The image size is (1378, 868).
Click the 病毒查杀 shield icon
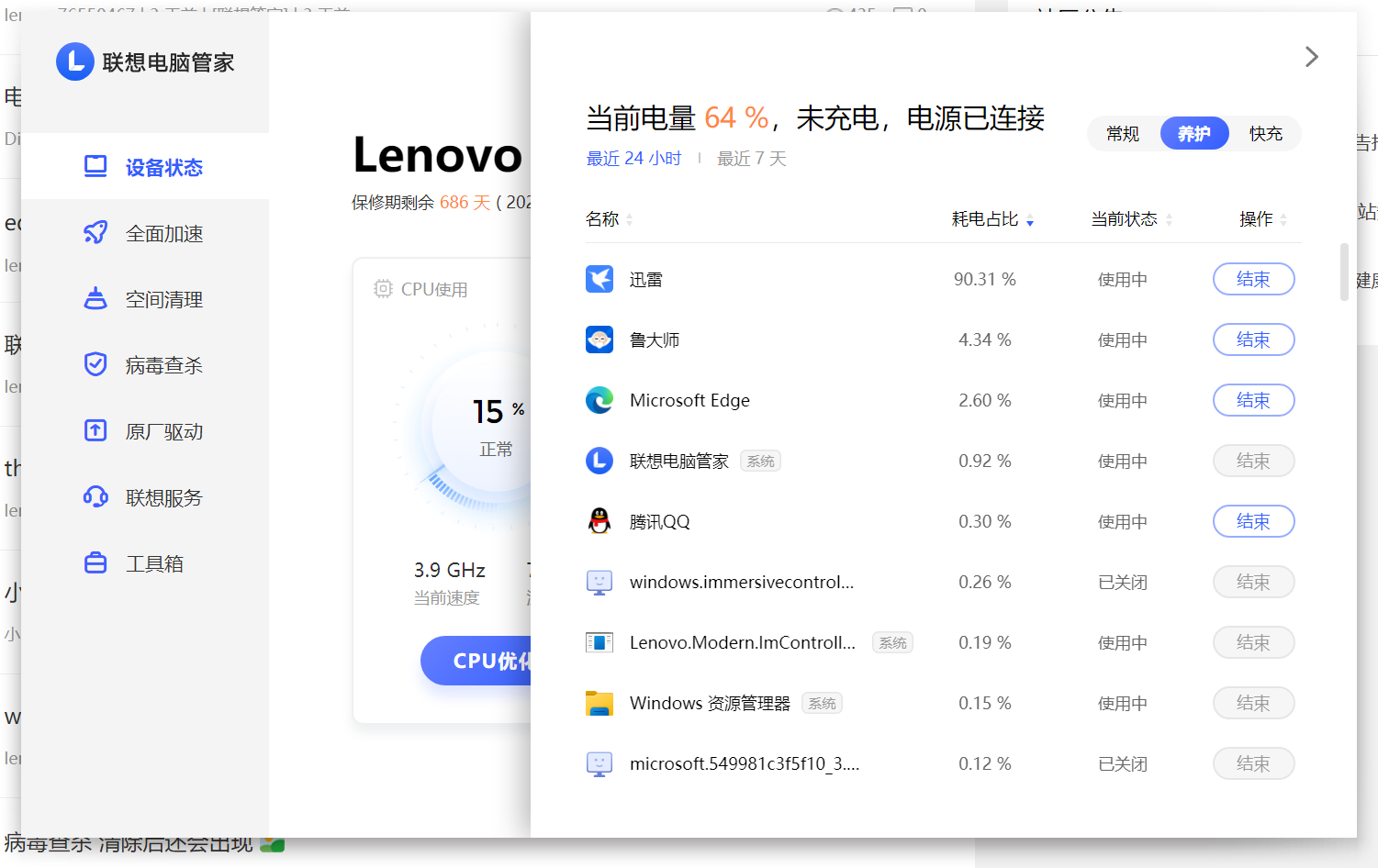pos(95,365)
